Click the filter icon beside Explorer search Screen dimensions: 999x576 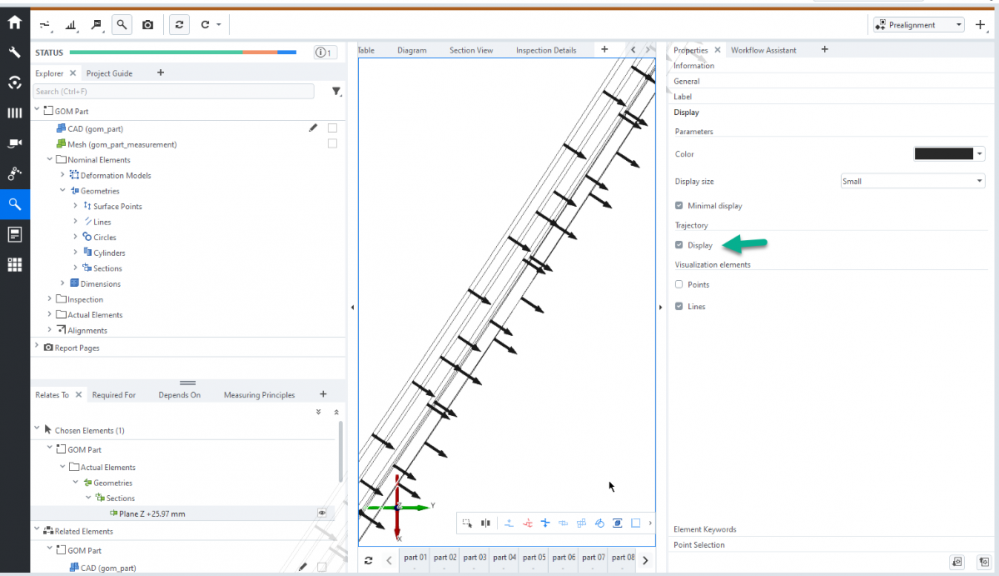coord(336,91)
